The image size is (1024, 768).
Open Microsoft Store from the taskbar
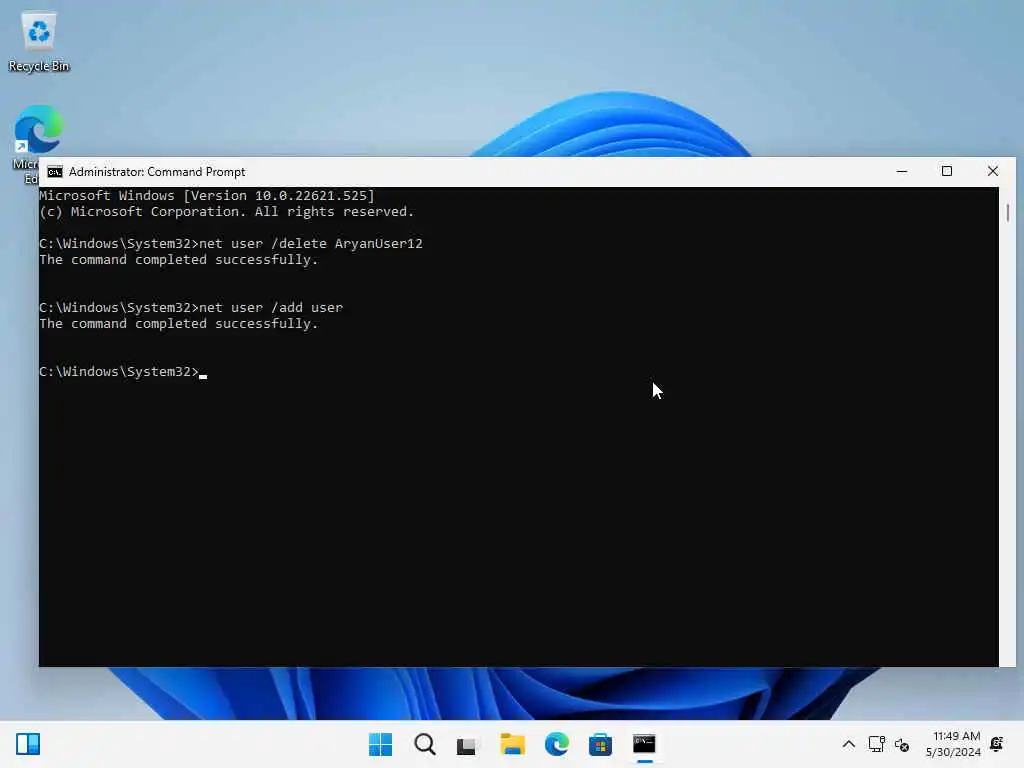pyautogui.click(x=600, y=744)
